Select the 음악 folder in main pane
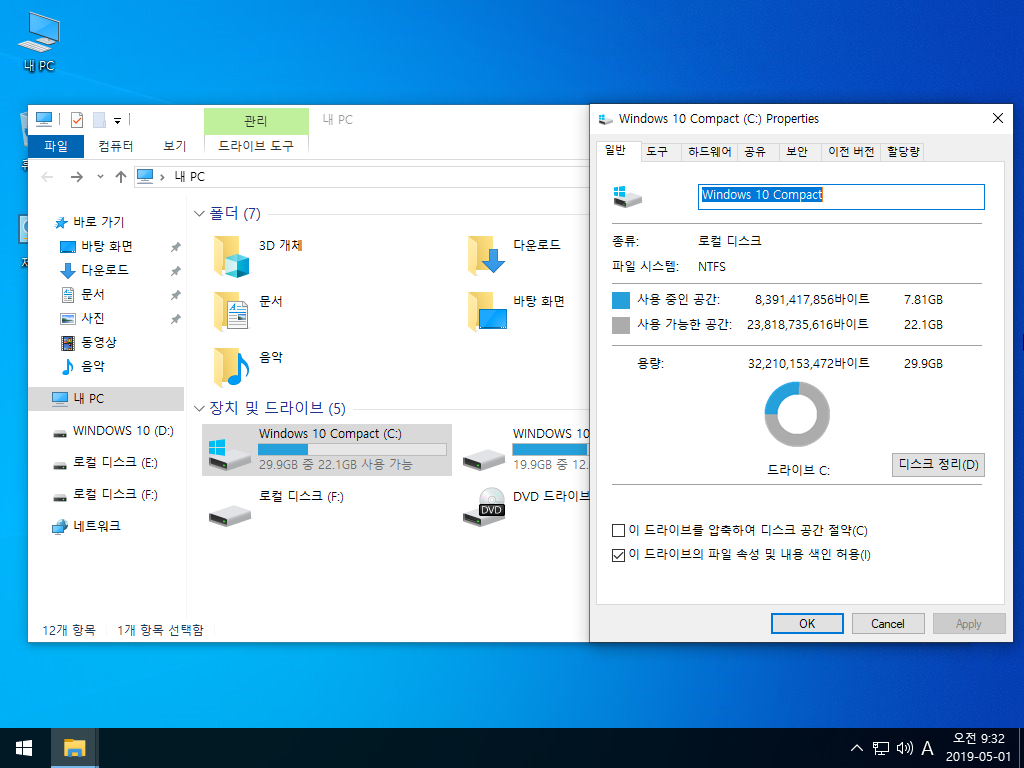This screenshot has width=1024, height=768. pyautogui.click(x=248, y=368)
